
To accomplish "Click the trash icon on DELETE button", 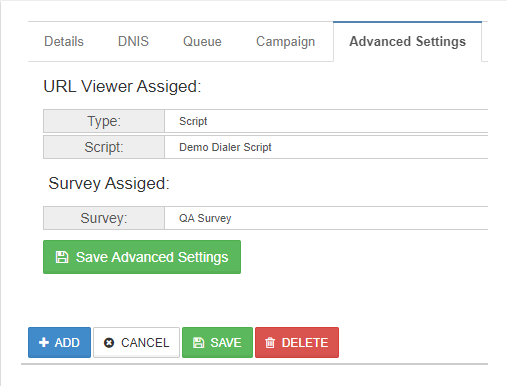I will tap(270, 343).
